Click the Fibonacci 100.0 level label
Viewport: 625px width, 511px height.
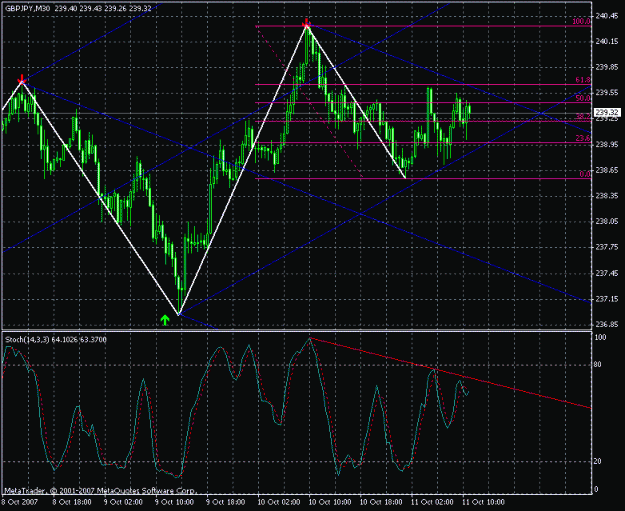point(581,22)
